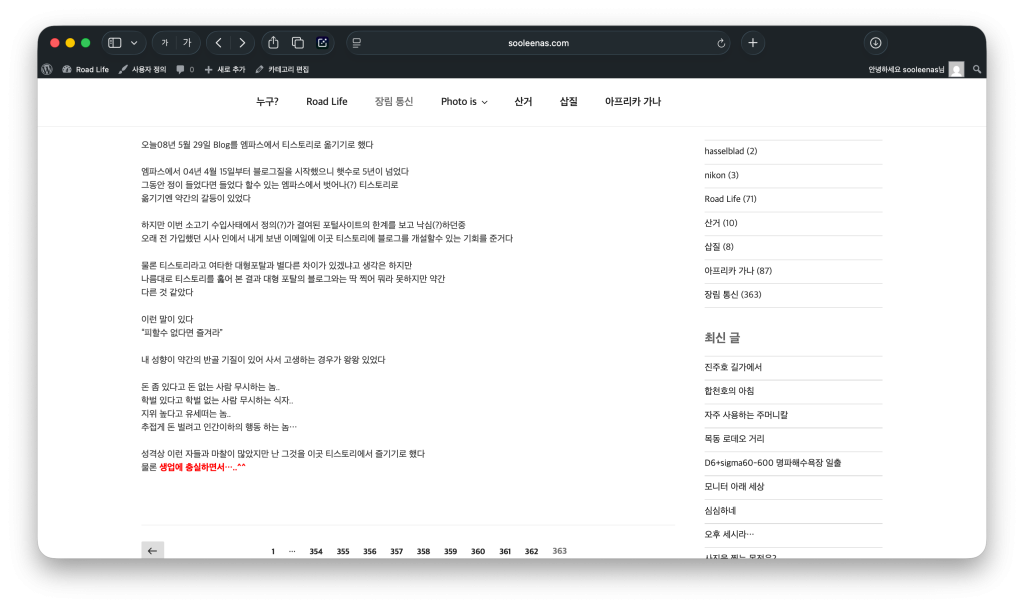1024x608 pixels.
Task: Toggle the Safari sidebar
Action: click(114, 43)
